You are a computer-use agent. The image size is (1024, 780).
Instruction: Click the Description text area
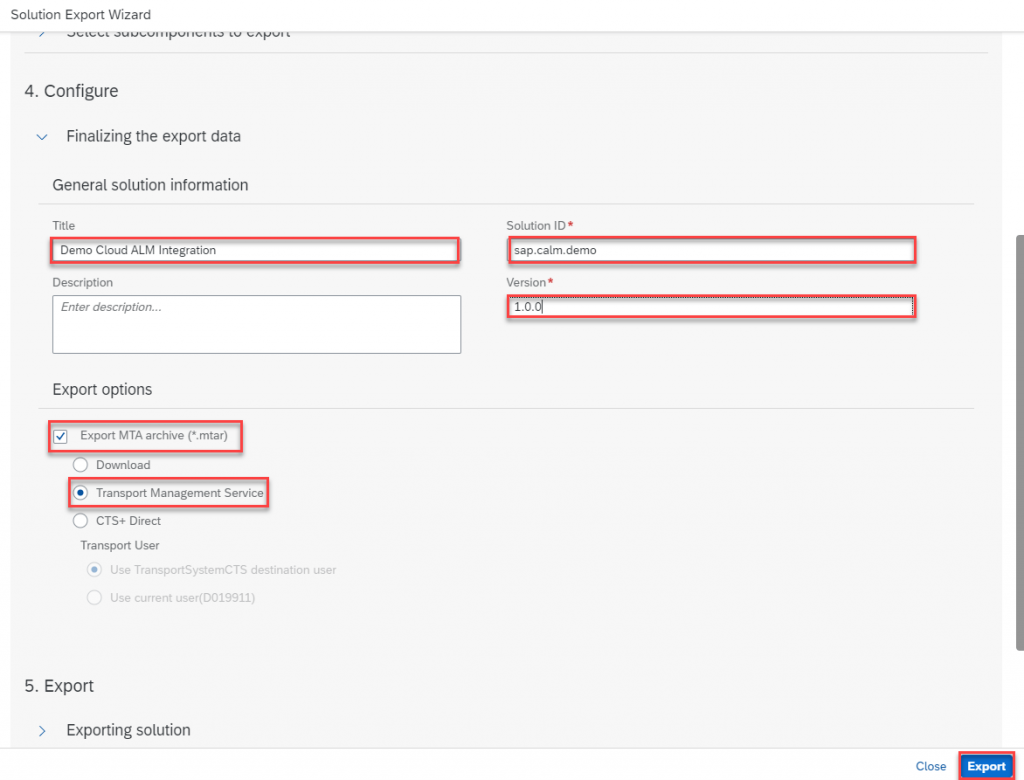257,325
